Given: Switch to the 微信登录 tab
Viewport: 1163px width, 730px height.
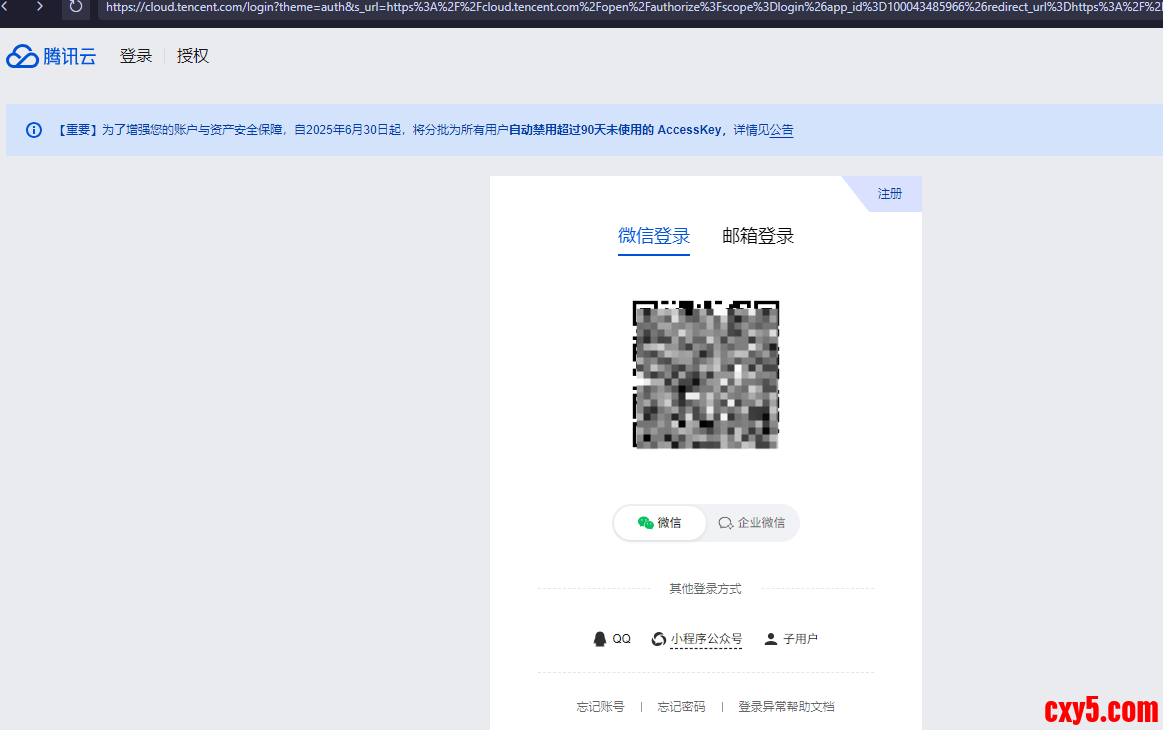Looking at the screenshot, I should [653, 236].
